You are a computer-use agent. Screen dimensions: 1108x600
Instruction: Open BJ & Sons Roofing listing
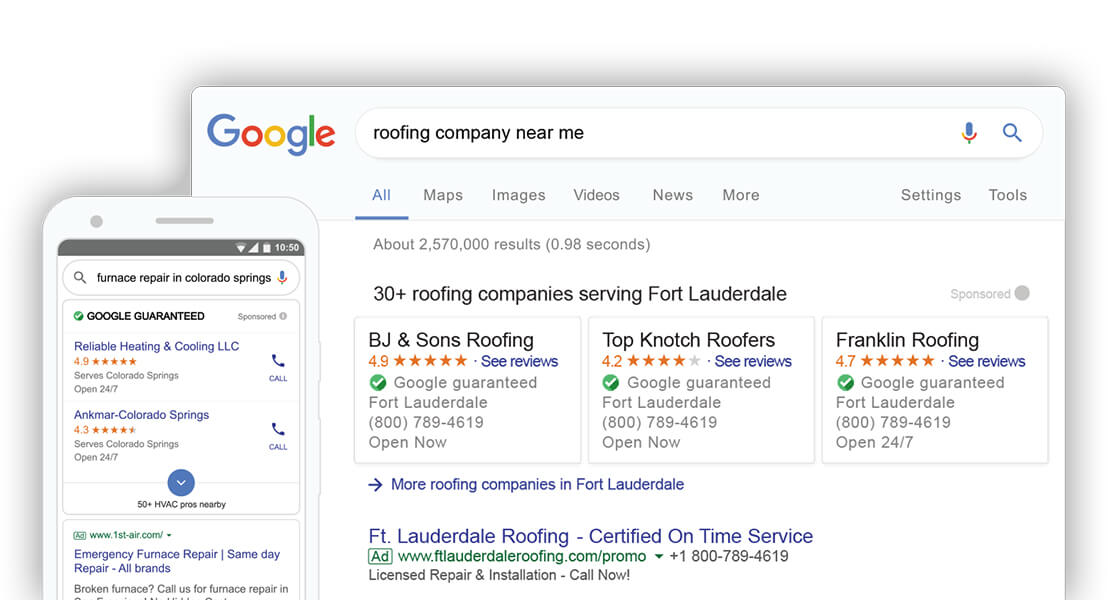(x=451, y=340)
